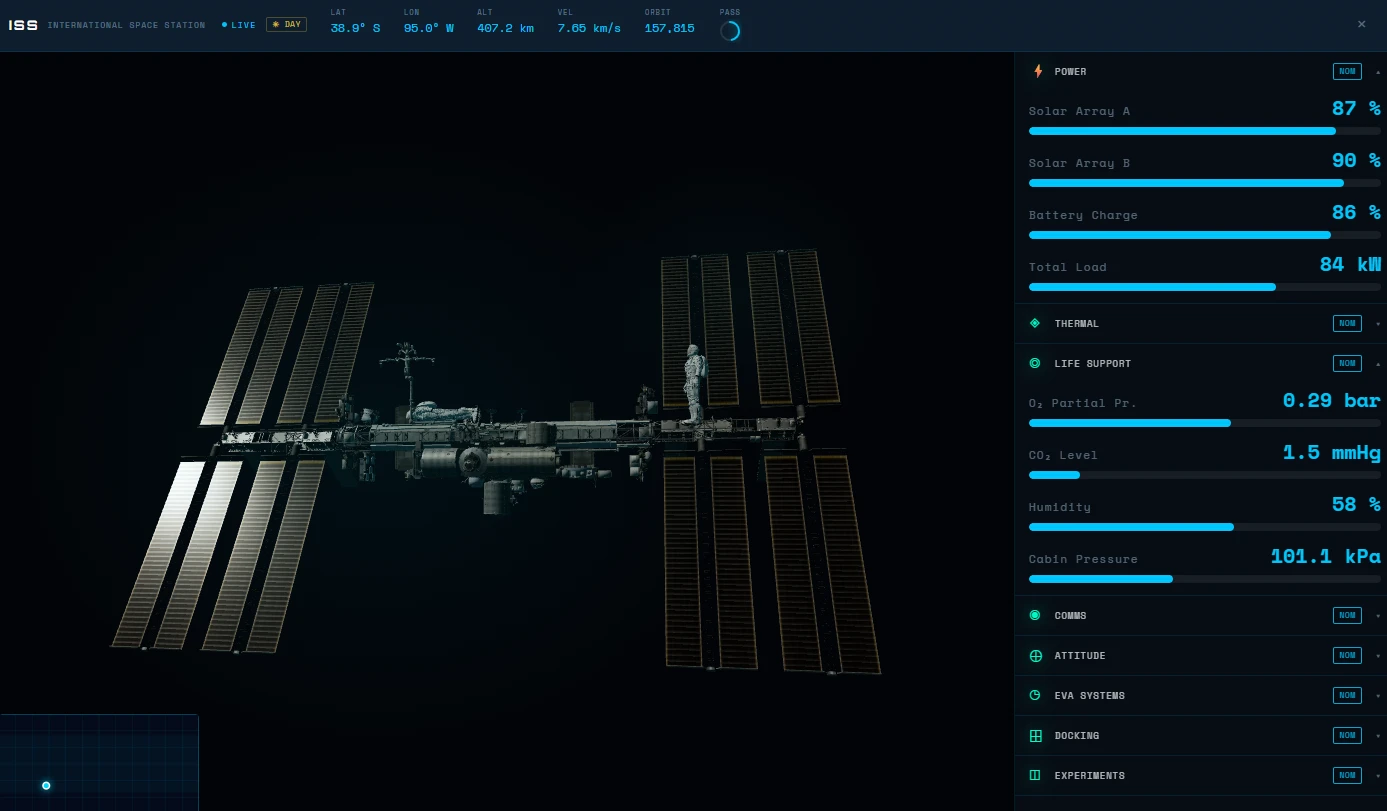Click the Cabin Pressure progress bar

click(1204, 579)
